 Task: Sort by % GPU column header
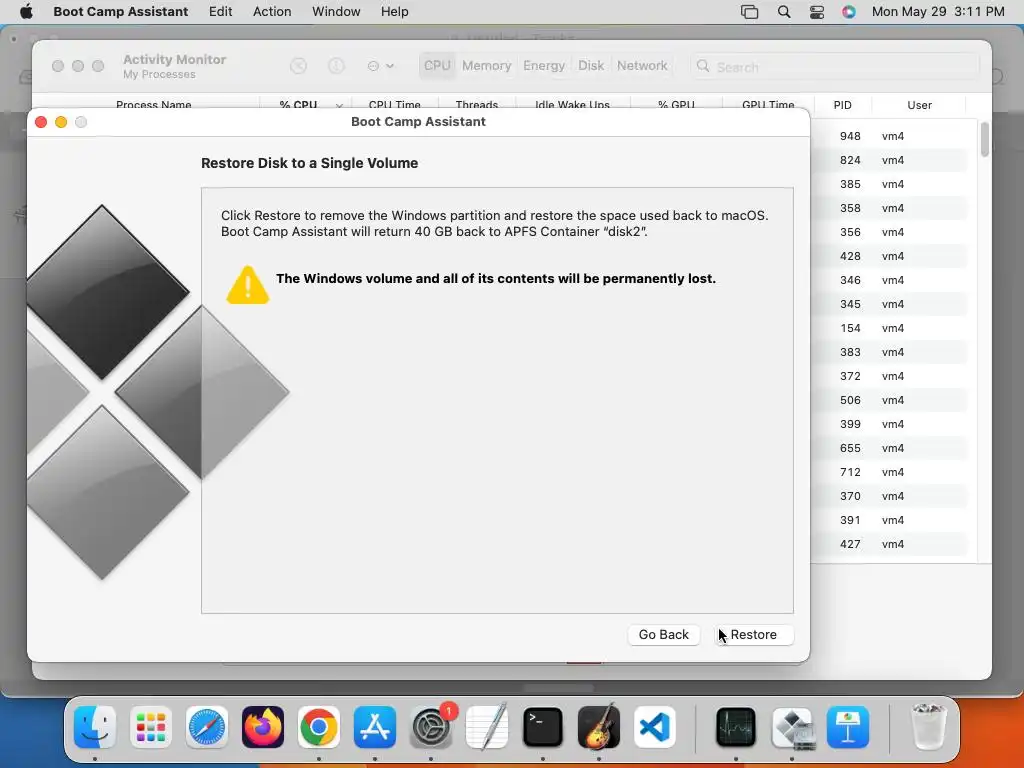point(676,104)
